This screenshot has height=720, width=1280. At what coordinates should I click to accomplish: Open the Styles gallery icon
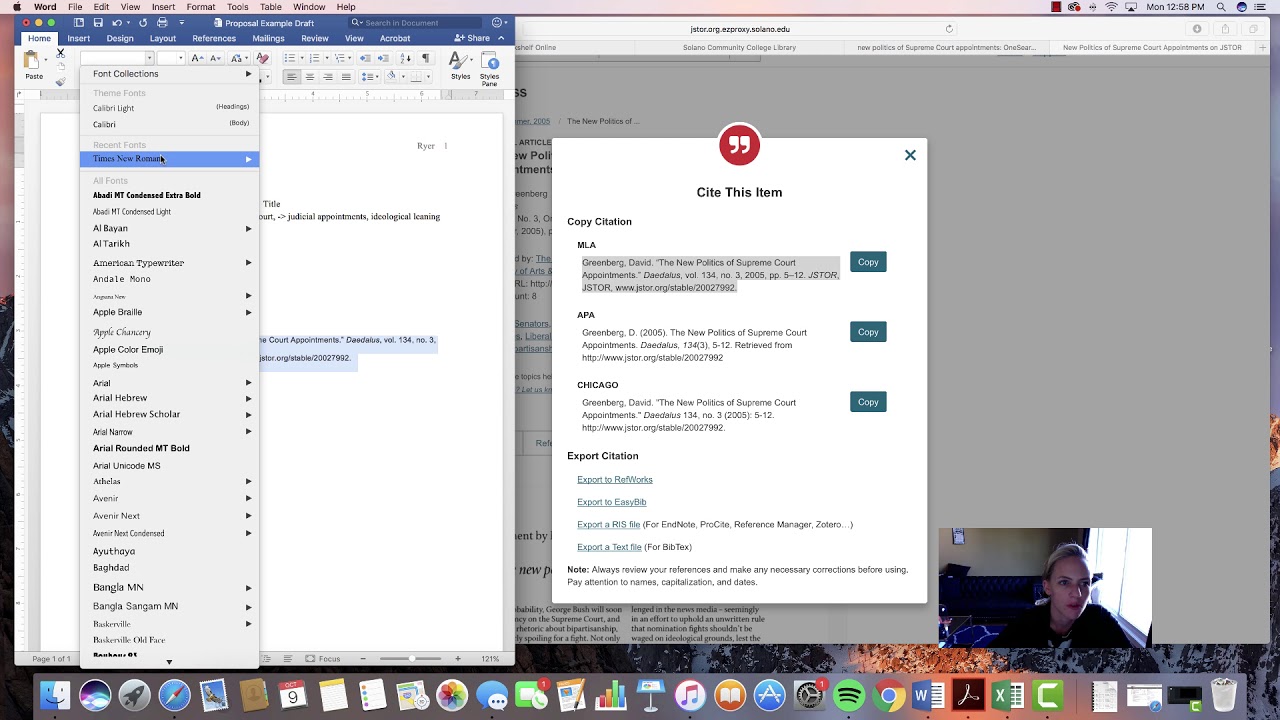click(460, 65)
